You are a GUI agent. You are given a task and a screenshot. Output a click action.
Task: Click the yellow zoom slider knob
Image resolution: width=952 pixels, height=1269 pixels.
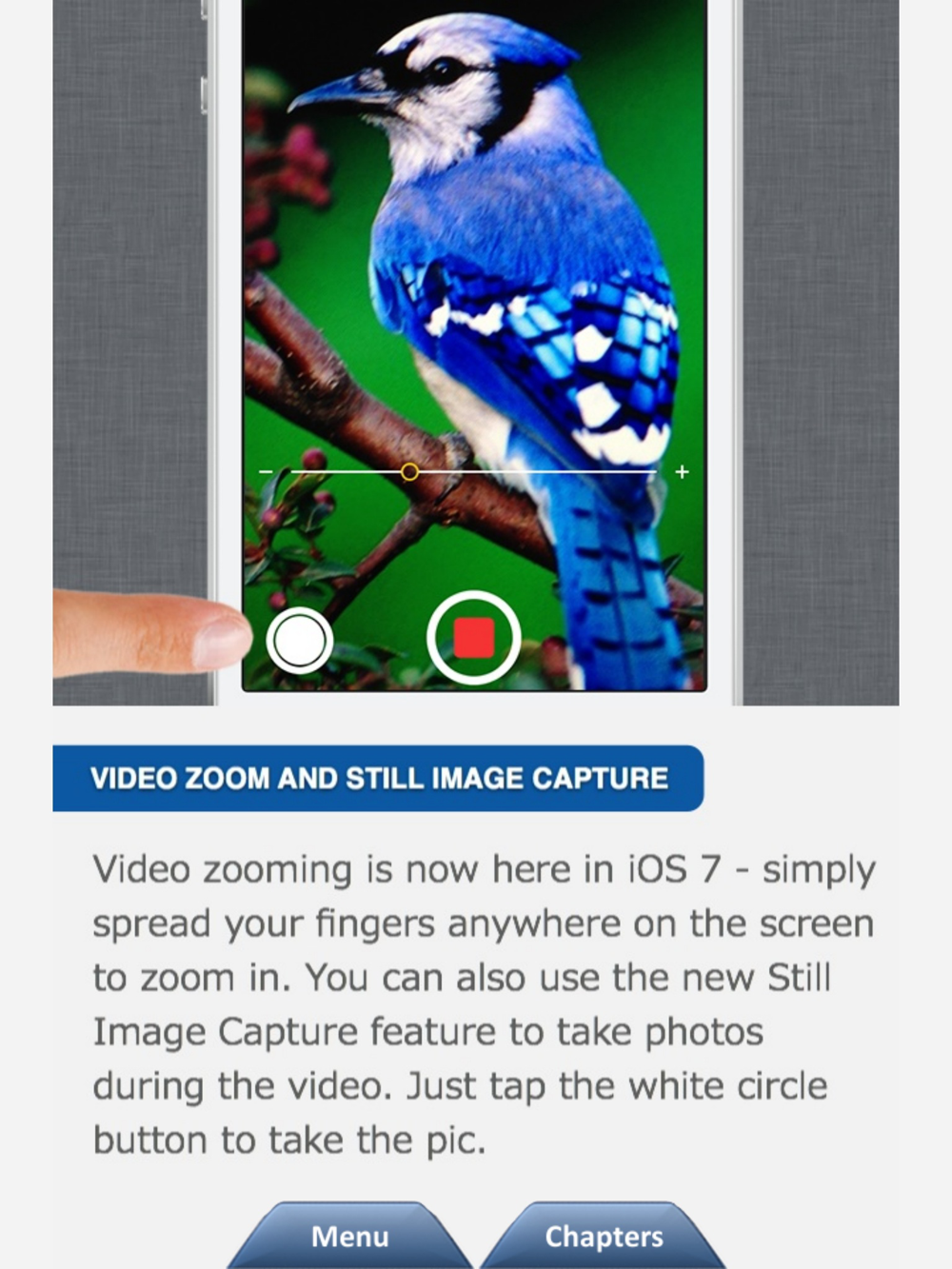coord(409,471)
